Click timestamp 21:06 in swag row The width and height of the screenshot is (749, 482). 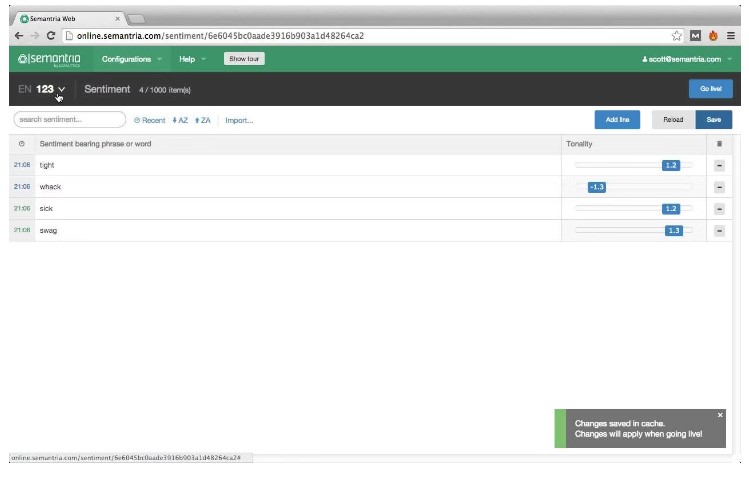[22, 230]
